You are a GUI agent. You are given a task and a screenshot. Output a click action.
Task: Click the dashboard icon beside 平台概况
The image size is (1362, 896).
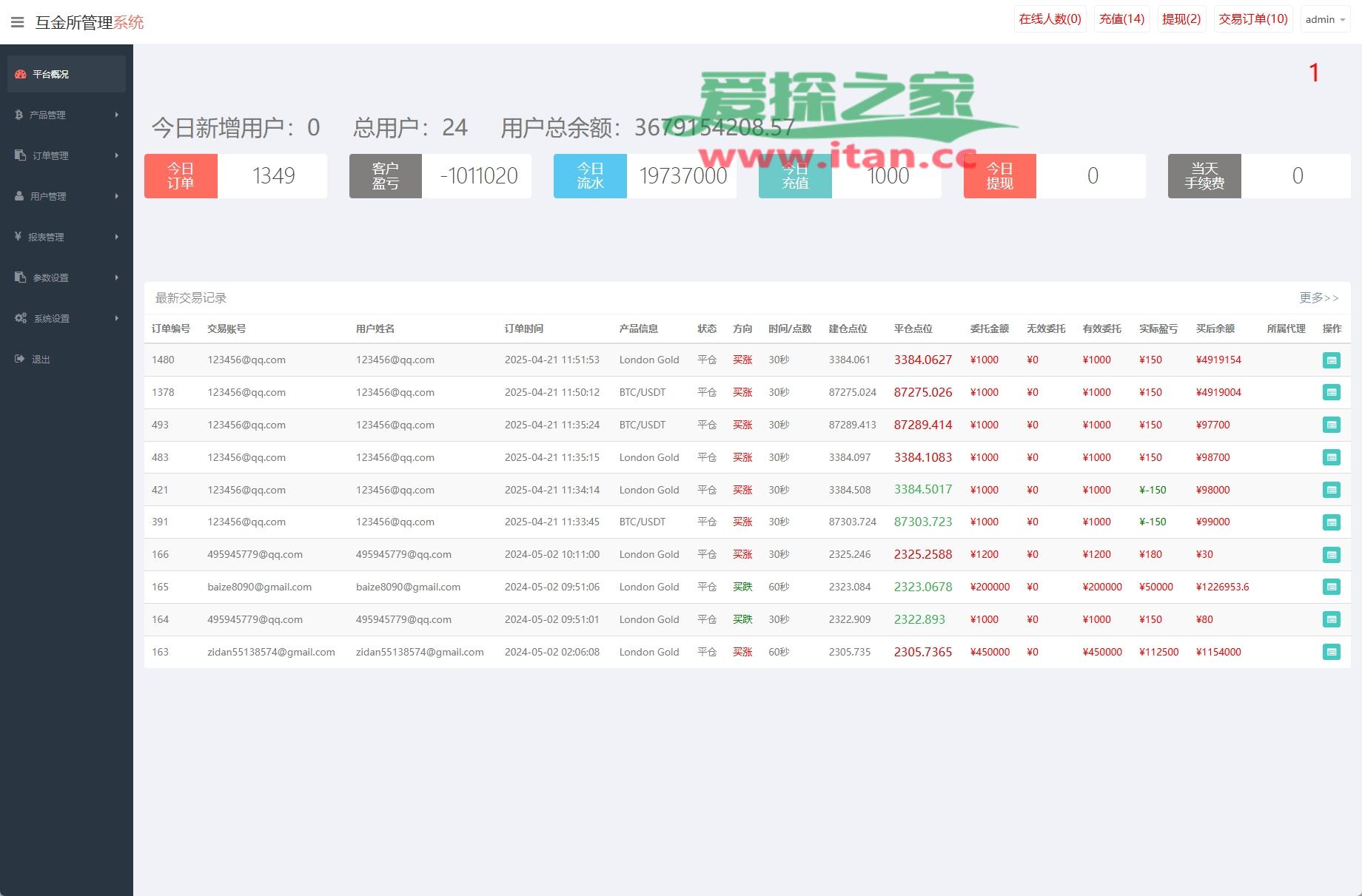21,74
